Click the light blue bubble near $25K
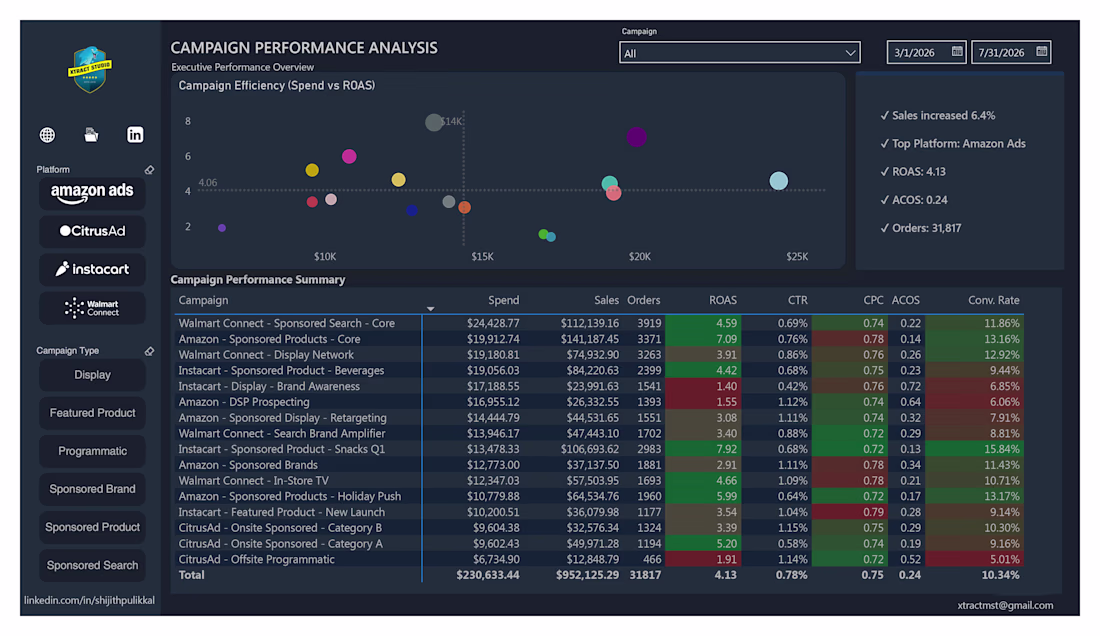This screenshot has height=636, width=1100. click(779, 181)
